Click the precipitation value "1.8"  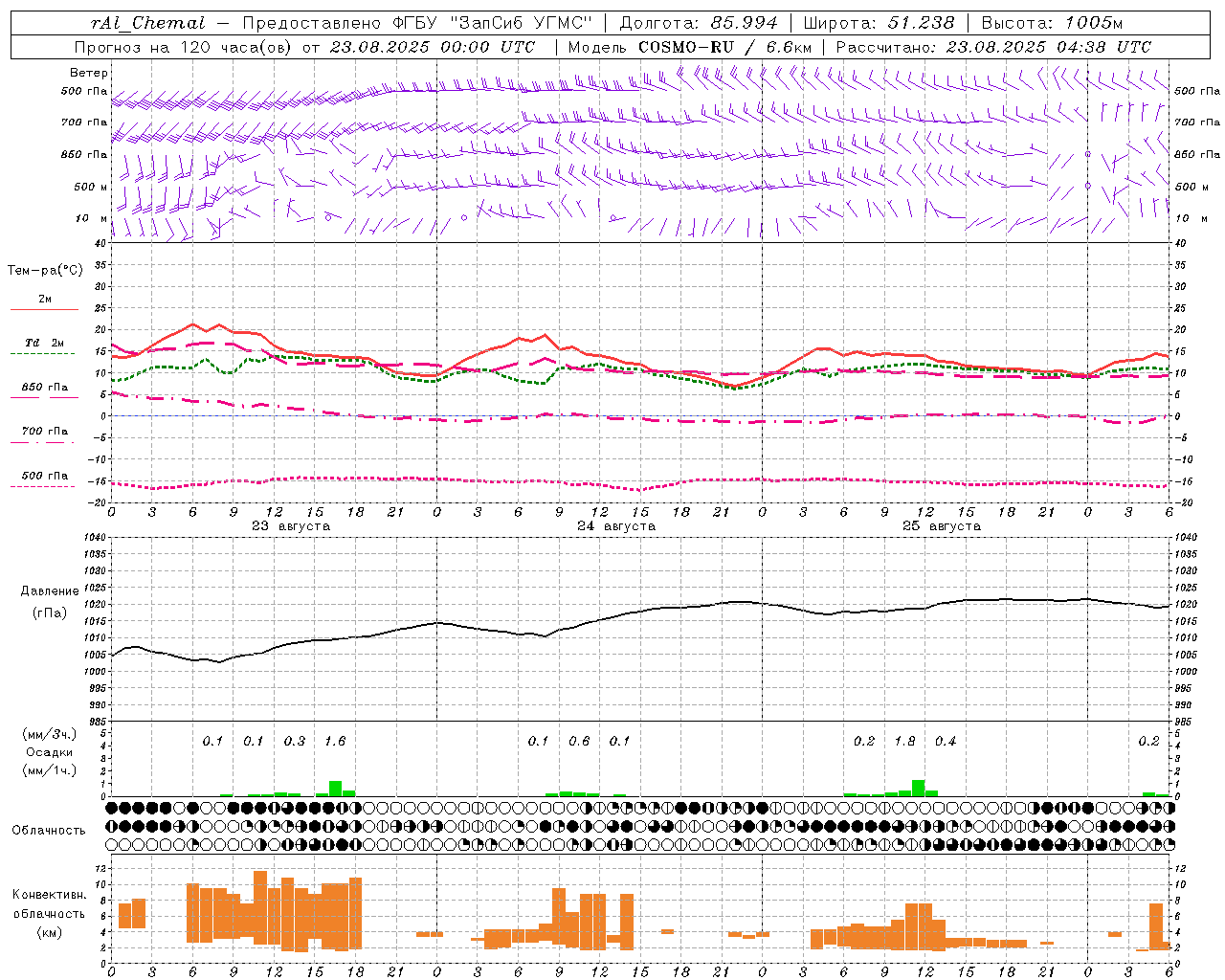tap(904, 741)
